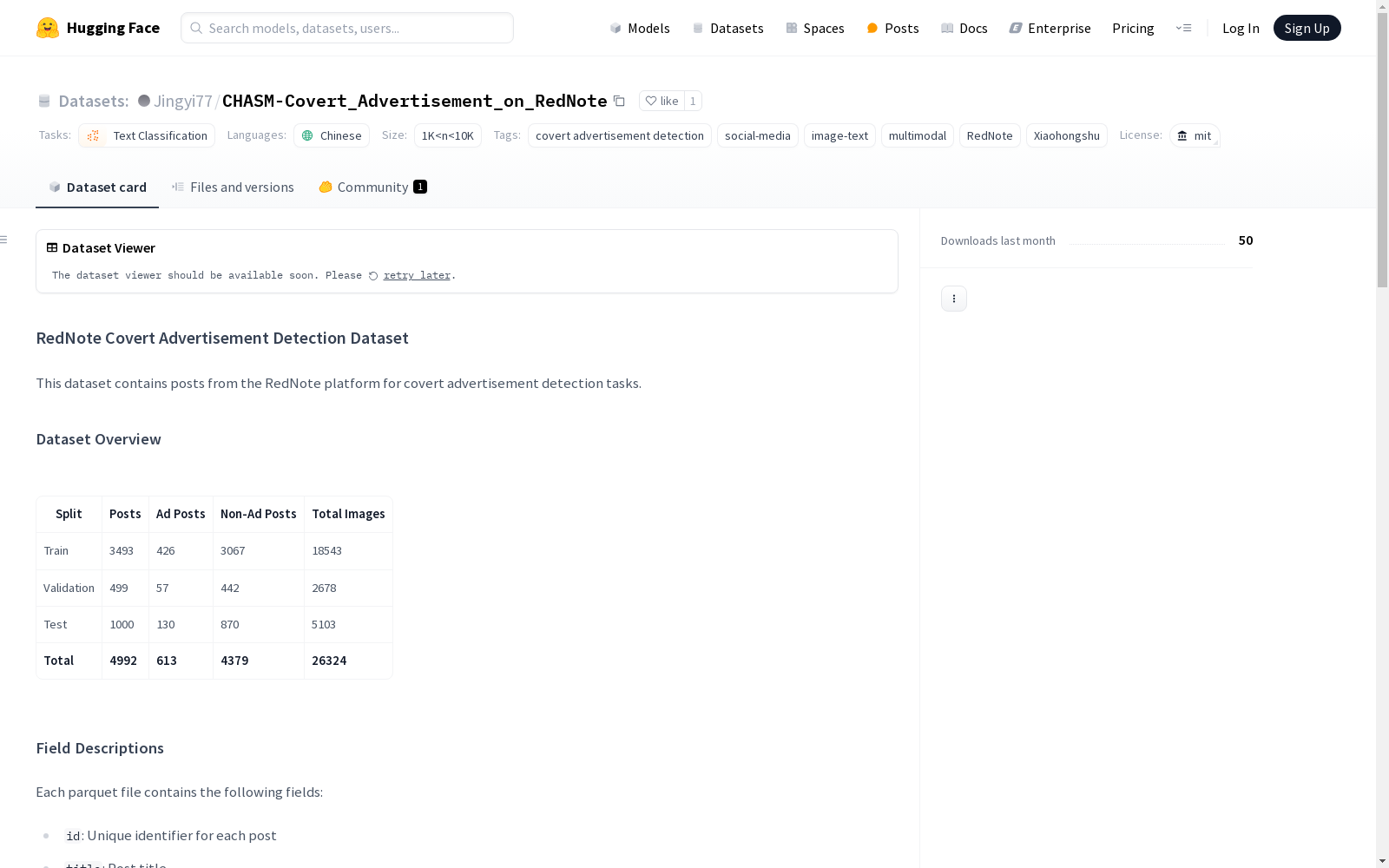Click downloads last month value 50
This screenshot has width=1389, height=868.
(x=1246, y=240)
